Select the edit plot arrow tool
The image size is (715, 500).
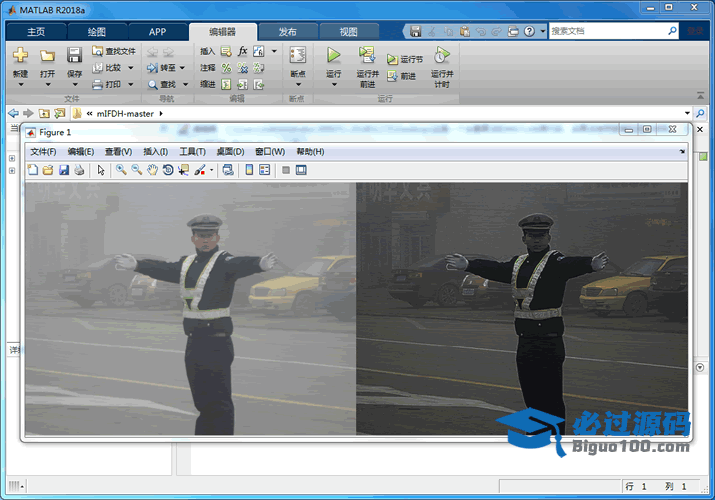(x=101, y=170)
